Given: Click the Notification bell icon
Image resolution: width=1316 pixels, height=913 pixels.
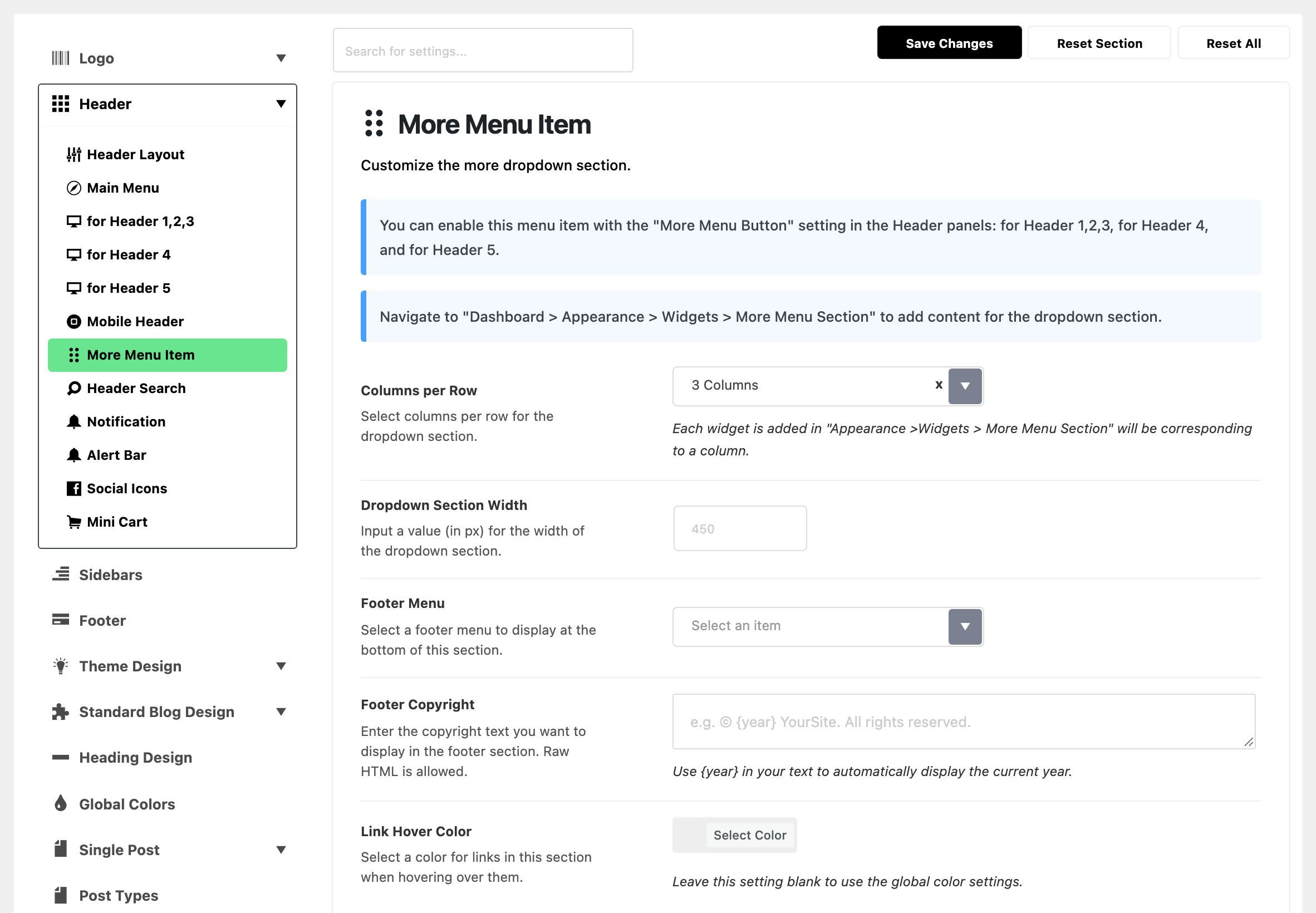Looking at the screenshot, I should pos(74,421).
